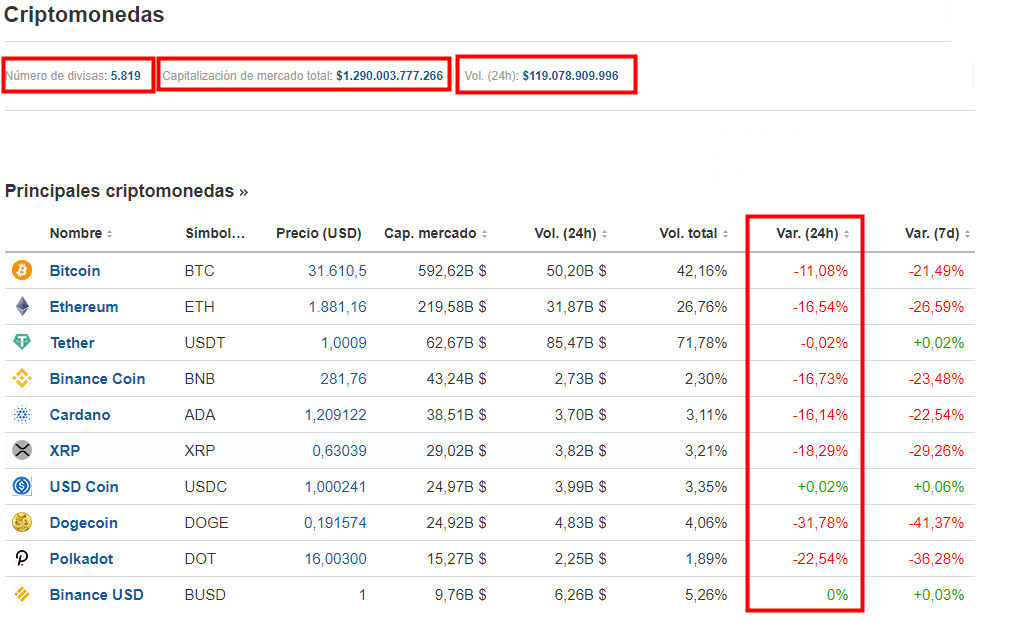Open the Bitcoin name link
1034x623 pixels.
75,271
